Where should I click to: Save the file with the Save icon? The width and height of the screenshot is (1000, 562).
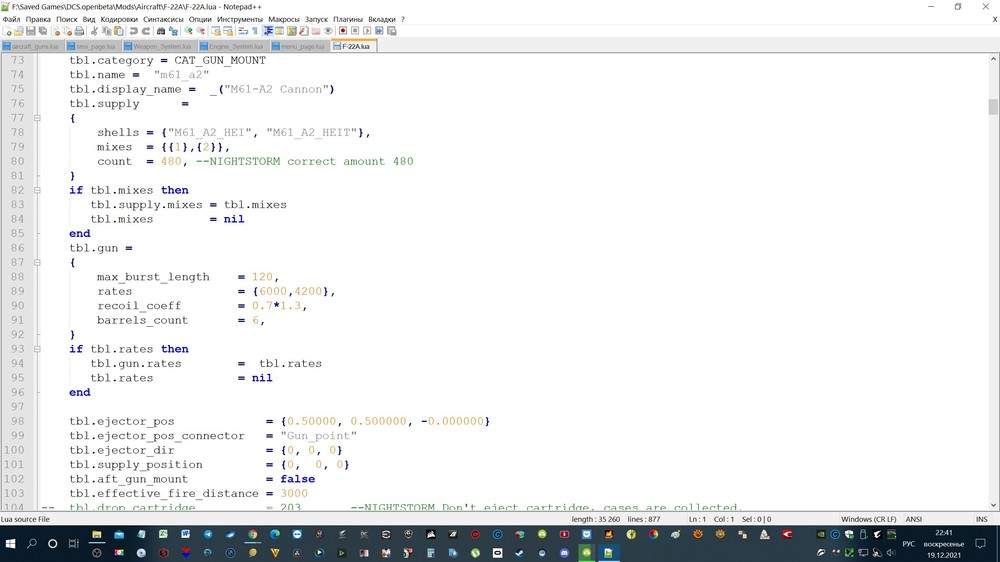tap(31, 31)
